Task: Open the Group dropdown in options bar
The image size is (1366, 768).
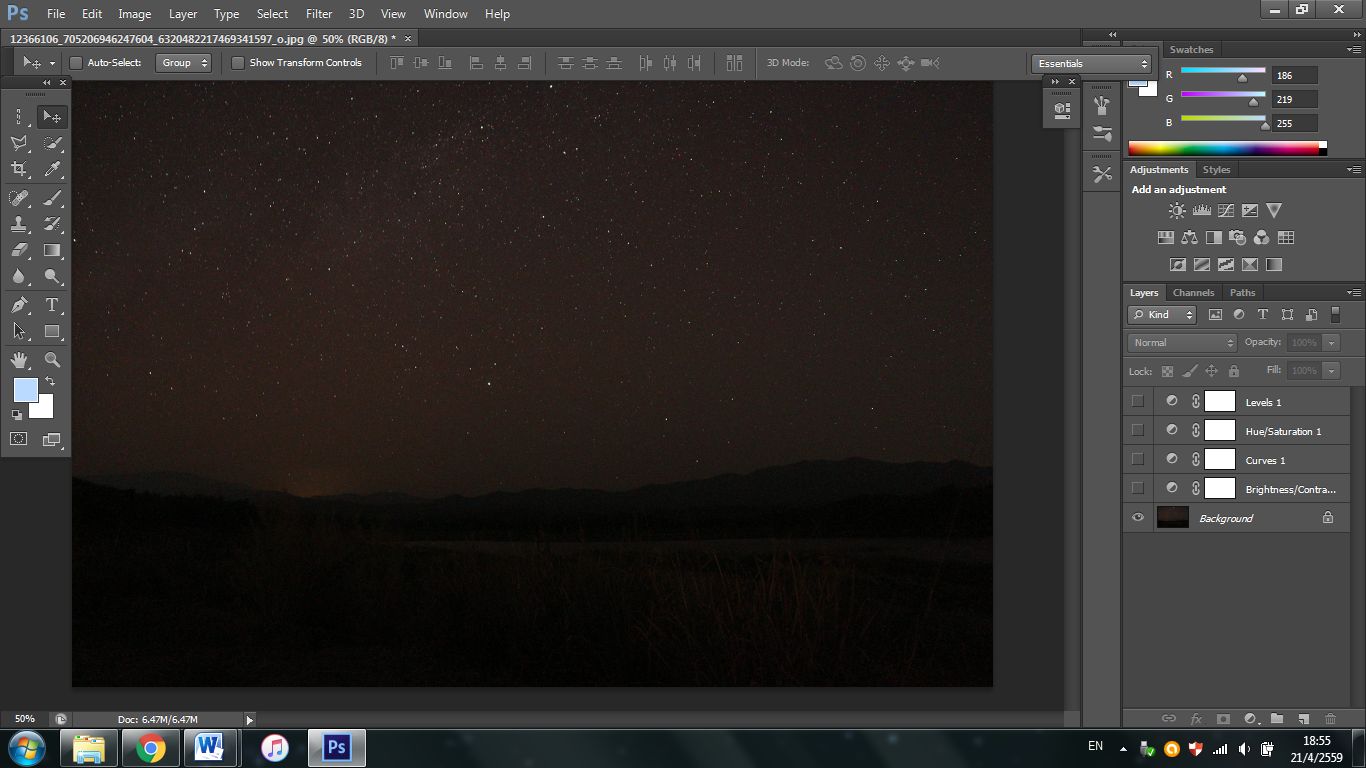Action: point(184,63)
